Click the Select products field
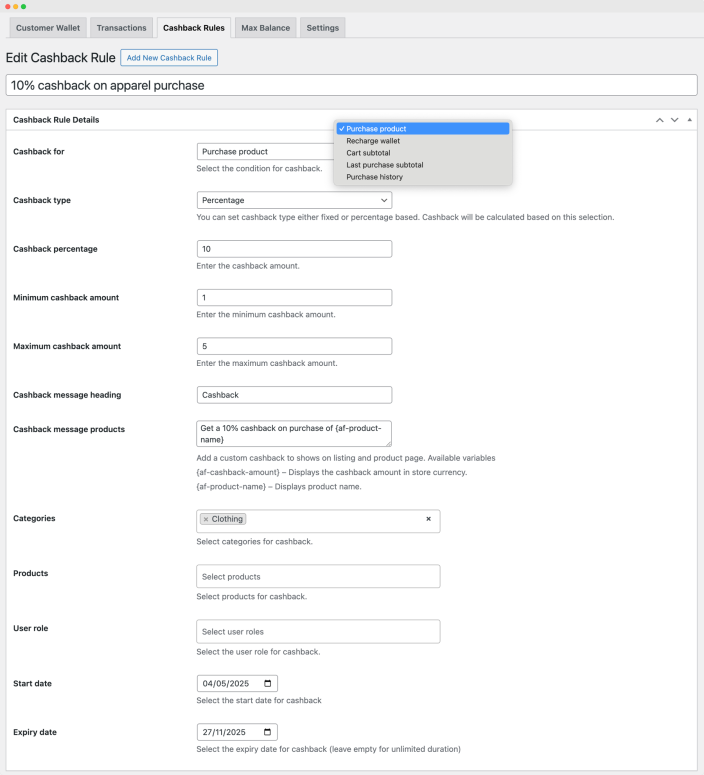Image resolution: width=704 pixels, height=775 pixels. 318,576
